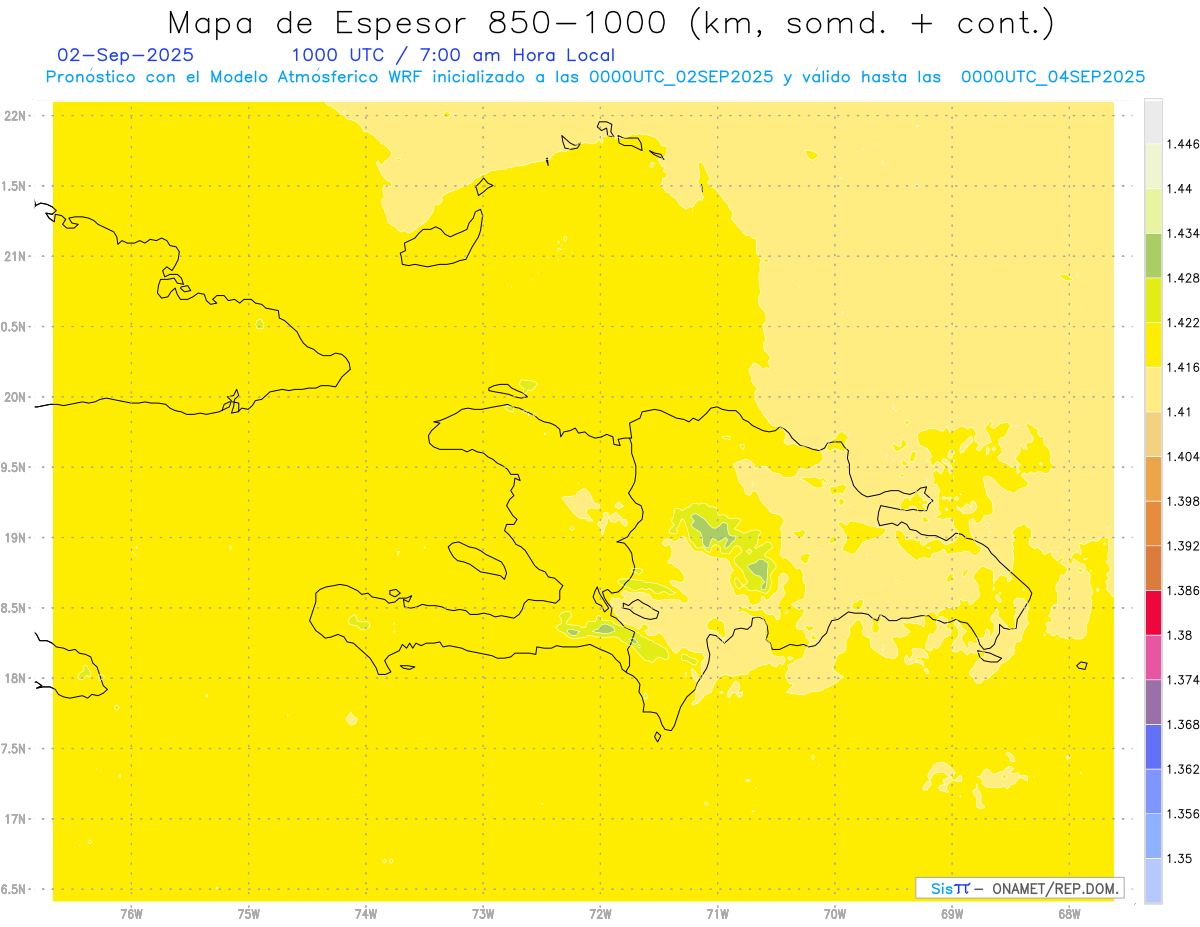Click the latitude label 18N
The height and width of the screenshot is (927, 1200).
click(x=15, y=678)
